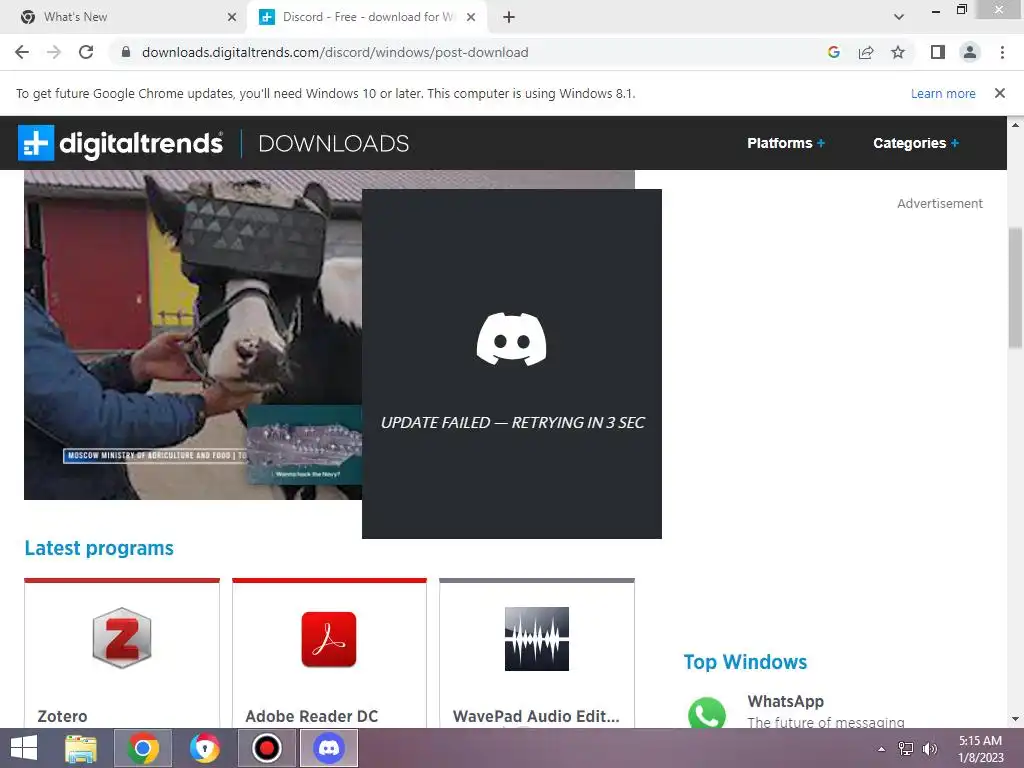1024x768 pixels.
Task: Select the Discord - Free download tab
Action: tap(368, 17)
